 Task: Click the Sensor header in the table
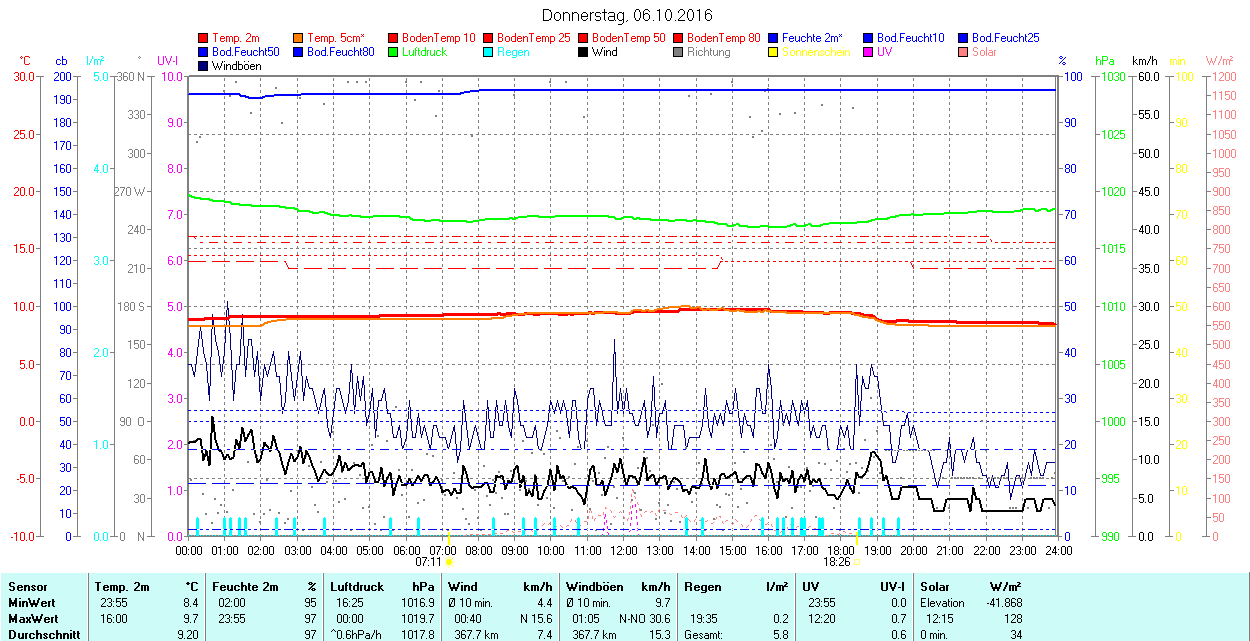point(27,587)
